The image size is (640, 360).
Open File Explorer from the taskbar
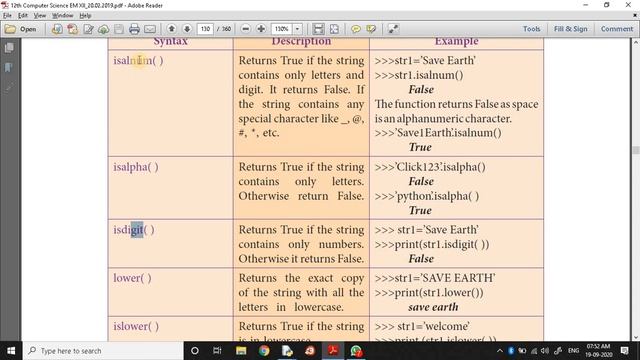[241, 351]
